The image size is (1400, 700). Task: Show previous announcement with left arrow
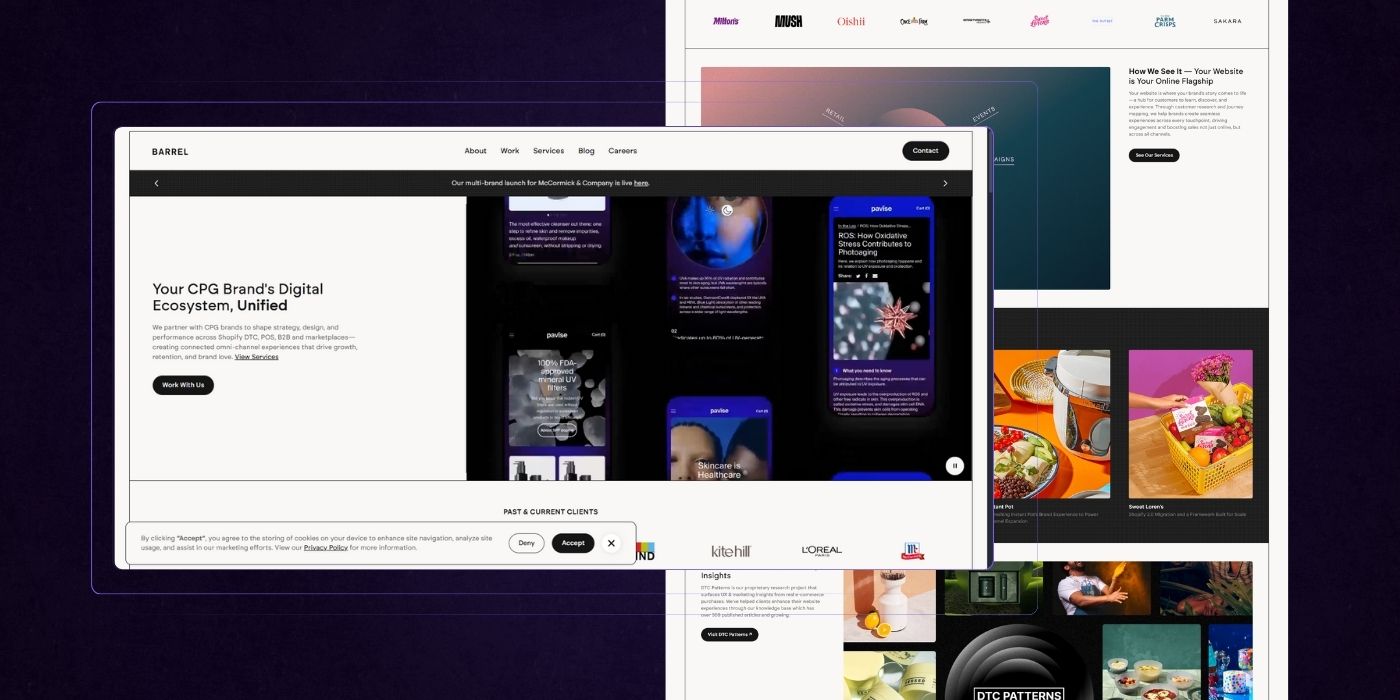pyautogui.click(x=156, y=183)
